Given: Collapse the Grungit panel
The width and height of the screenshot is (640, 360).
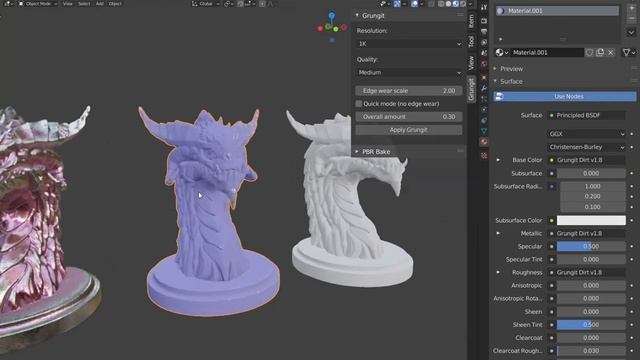Looking at the screenshot, I should [x=357, y=16].
